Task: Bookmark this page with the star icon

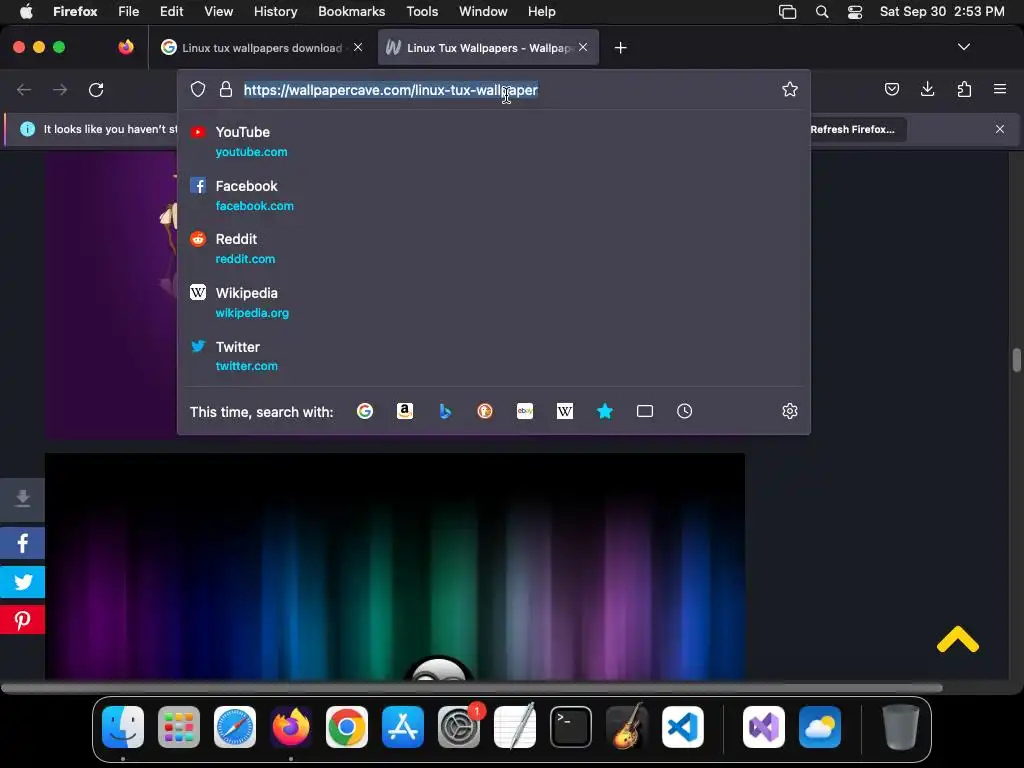Action: tap(790, 89)
